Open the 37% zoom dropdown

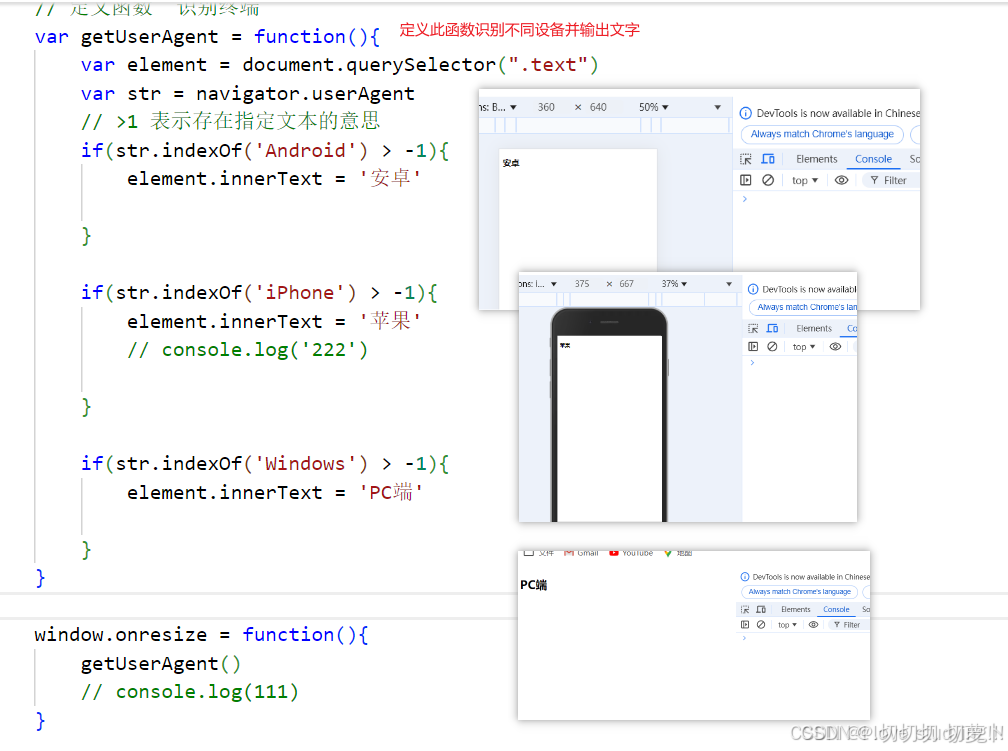(674, 284)
